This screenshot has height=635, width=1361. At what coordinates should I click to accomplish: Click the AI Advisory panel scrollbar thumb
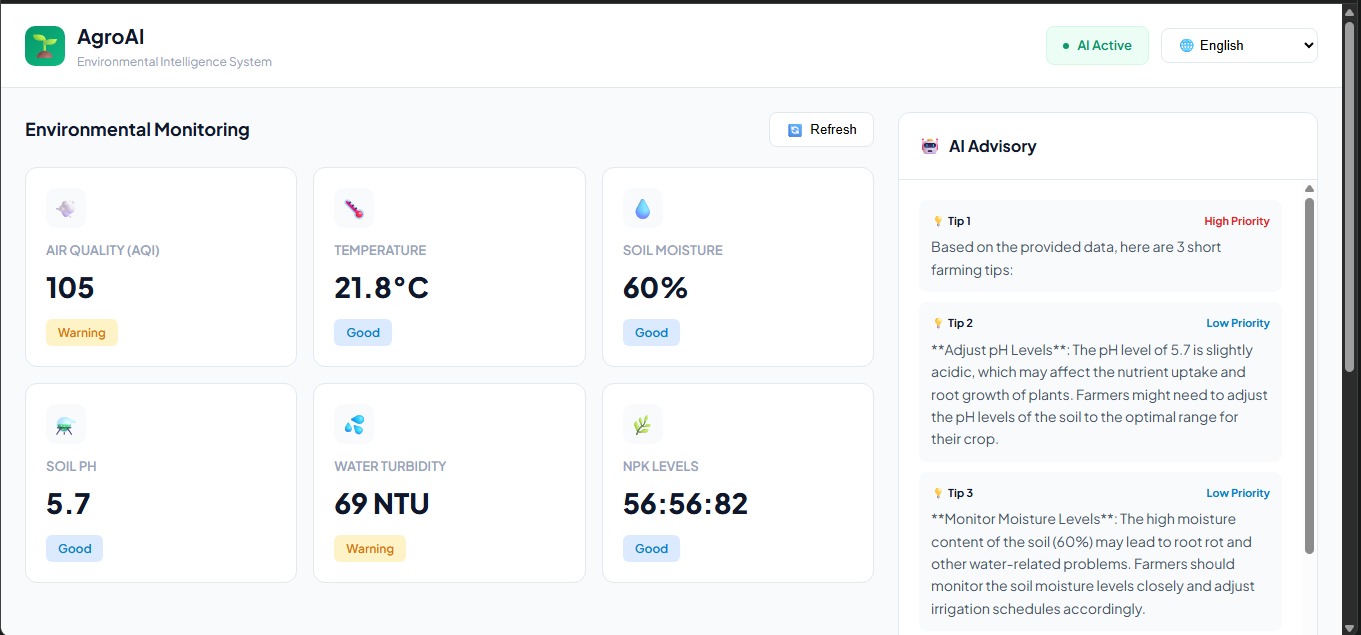1309,375
